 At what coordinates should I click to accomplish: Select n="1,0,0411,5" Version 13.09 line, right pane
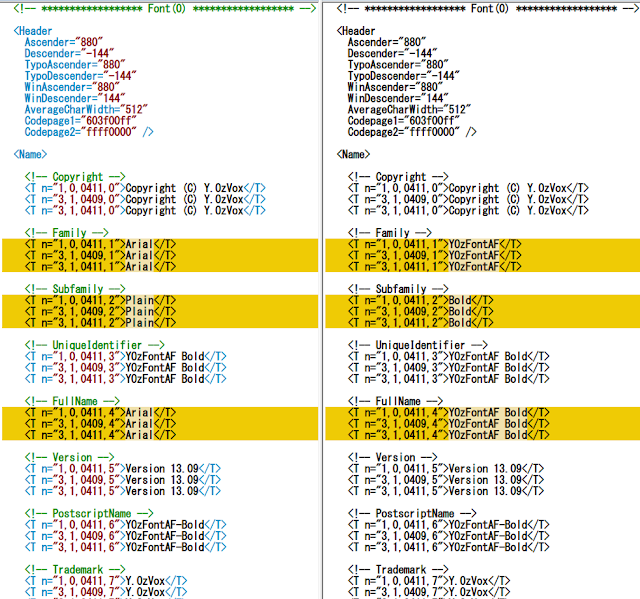[x=446, y=469]
